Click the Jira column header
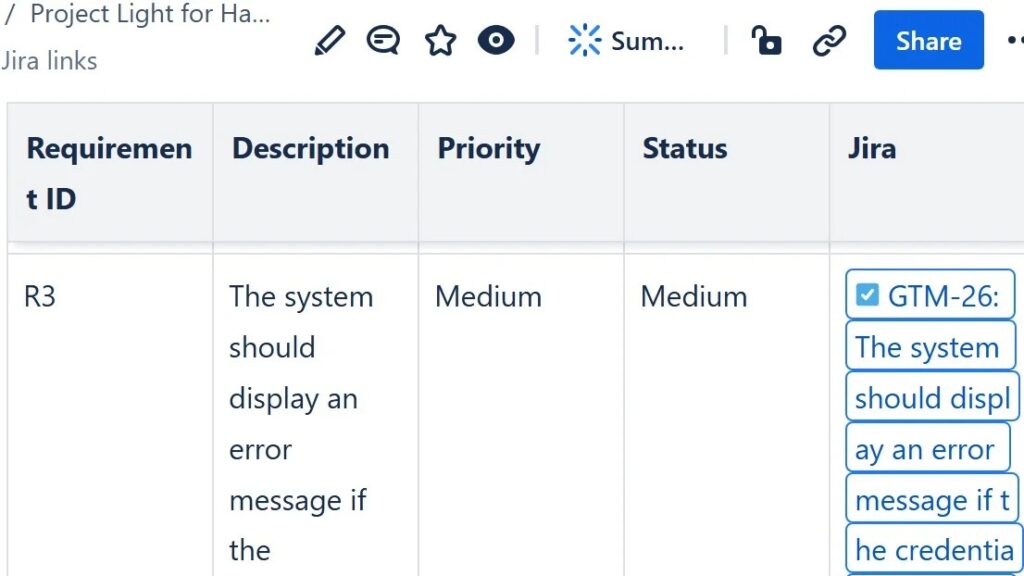Viewport: 1024px width, 576px height. pyautogui.click(x=871, y=149)
